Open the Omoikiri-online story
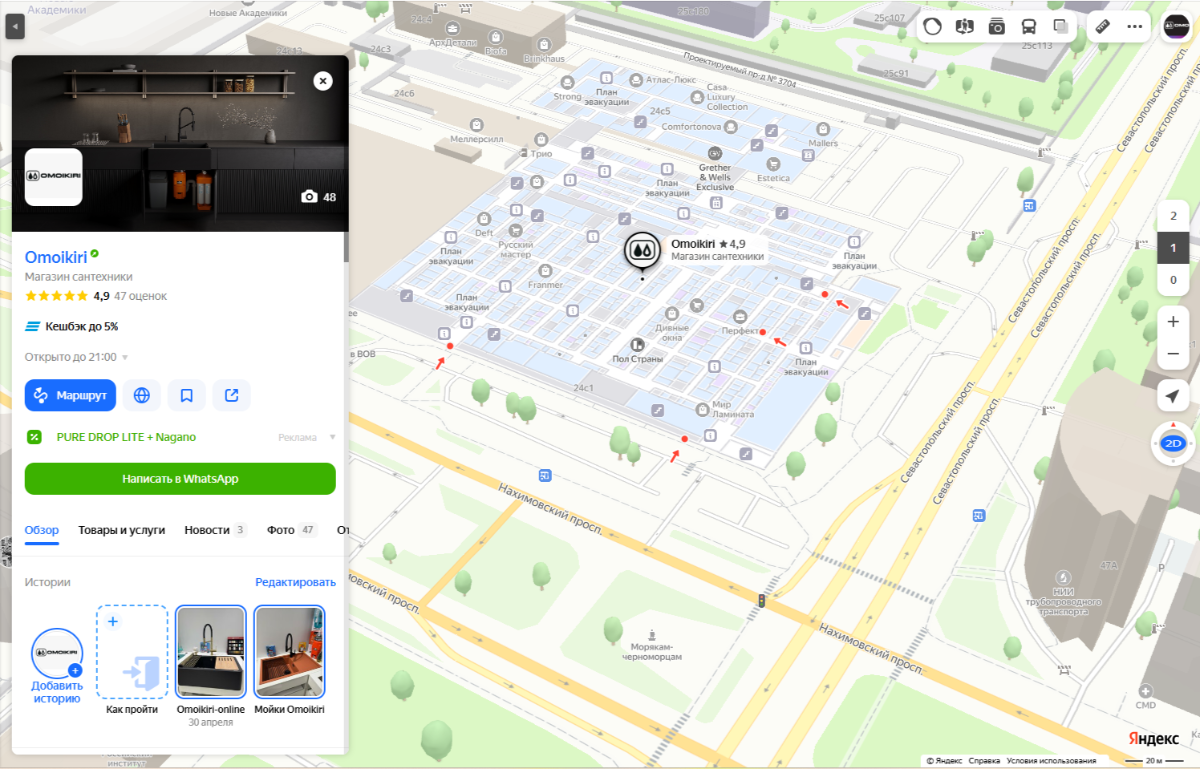This screenshot has height=769, width=1200. click(210, 651)
